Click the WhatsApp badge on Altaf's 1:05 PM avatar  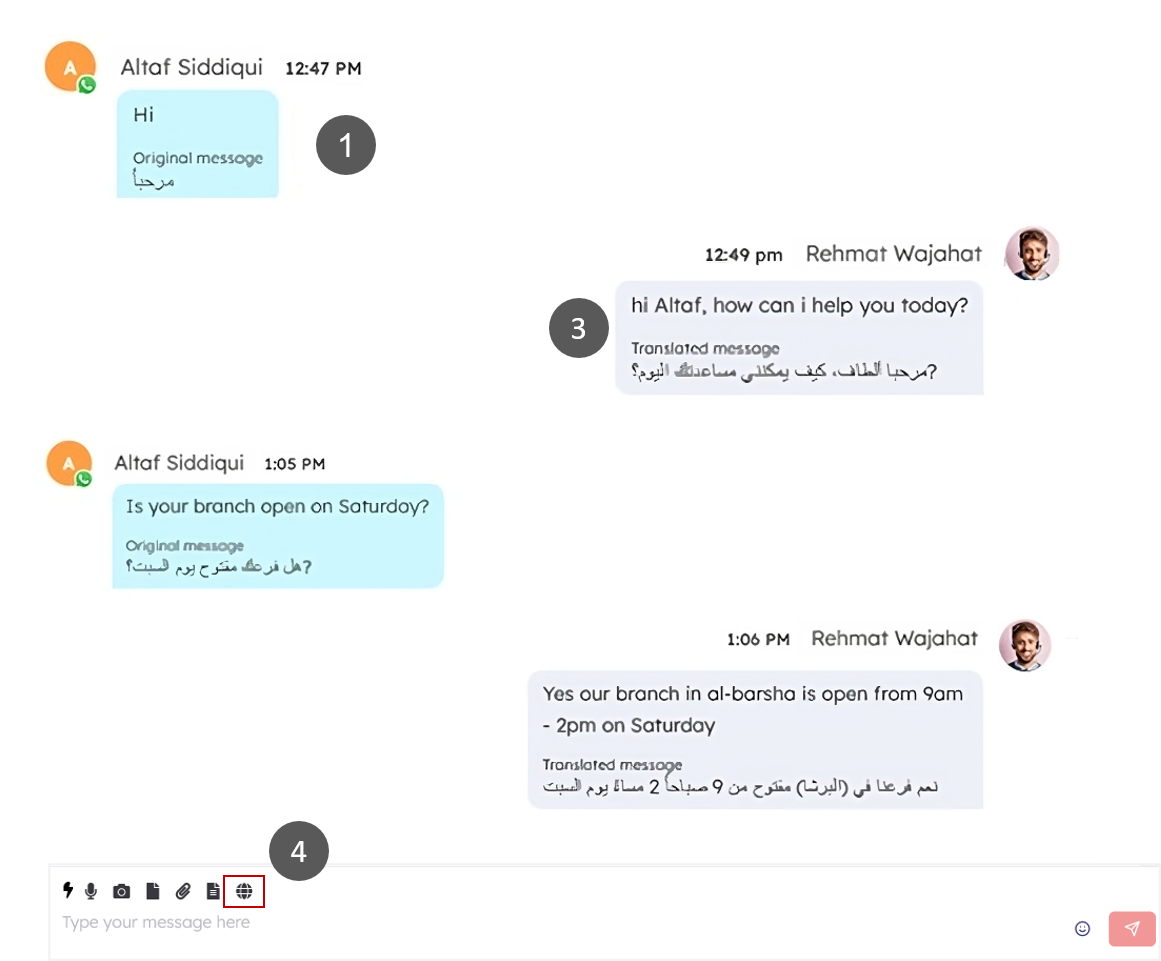click(x=84, y=479)
